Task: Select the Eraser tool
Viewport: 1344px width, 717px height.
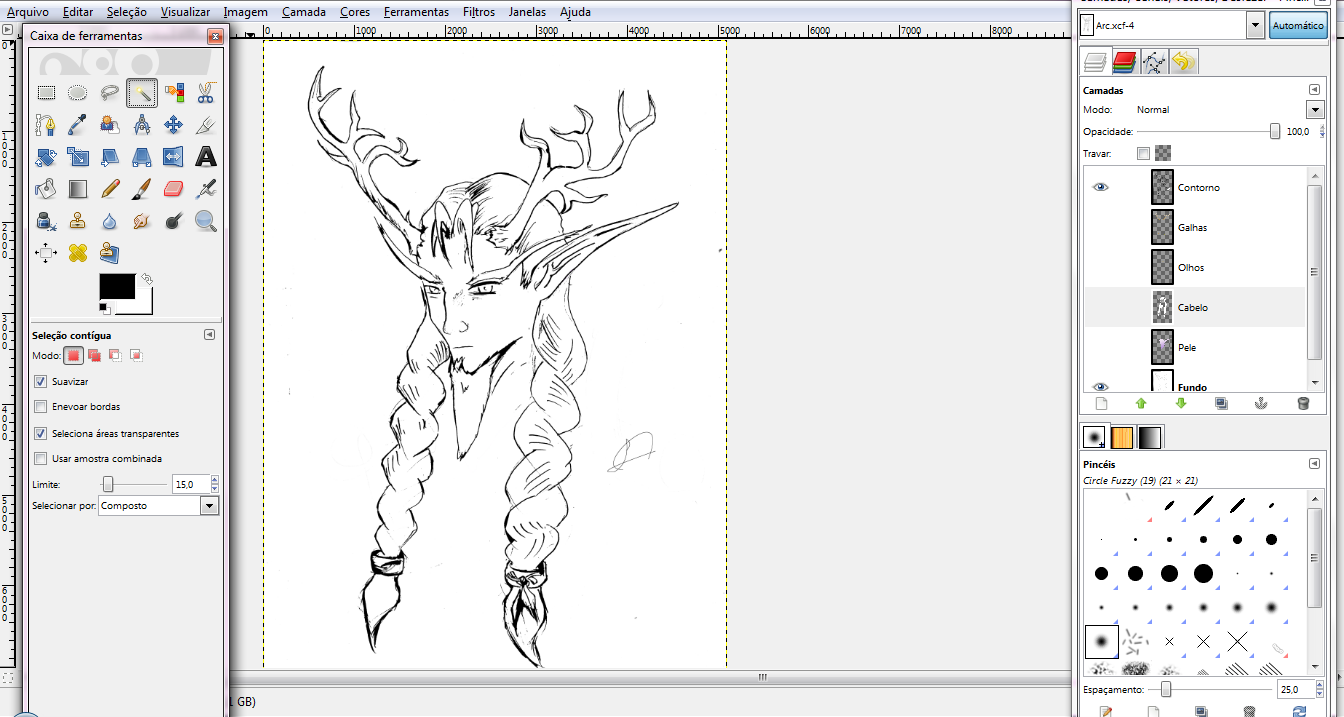Action: 173,188
